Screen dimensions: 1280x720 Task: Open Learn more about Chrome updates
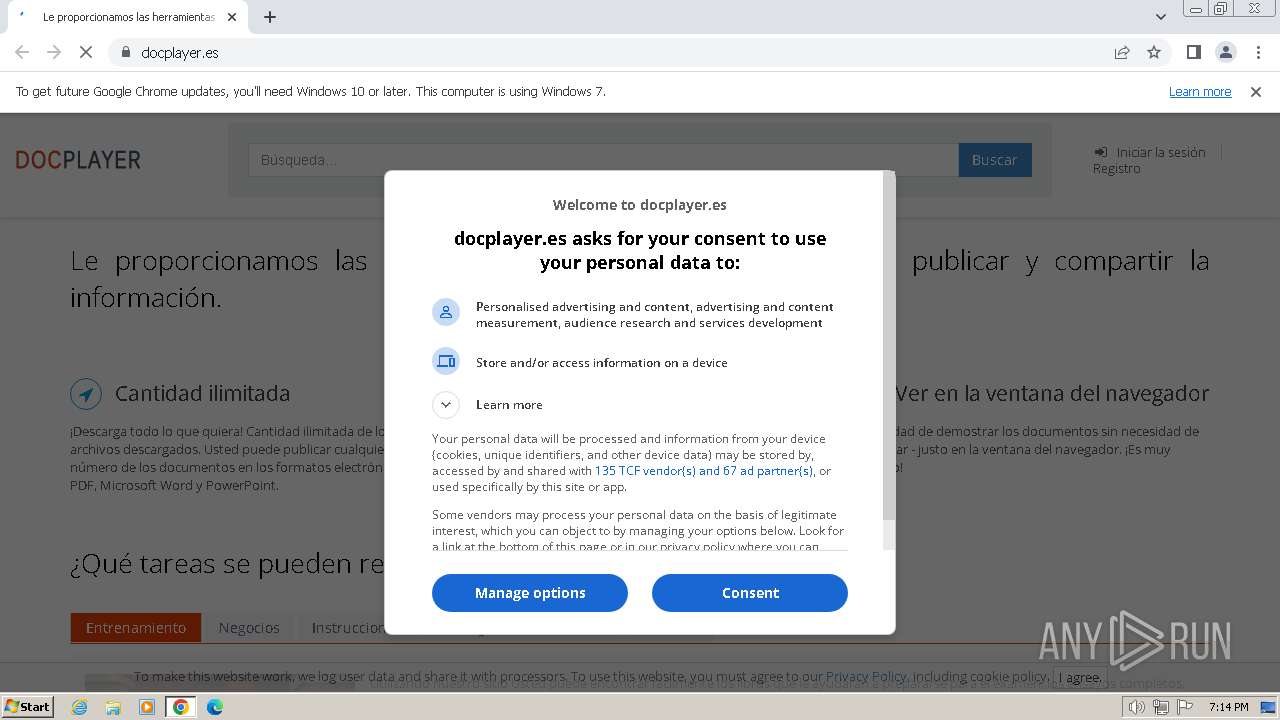1200,92
